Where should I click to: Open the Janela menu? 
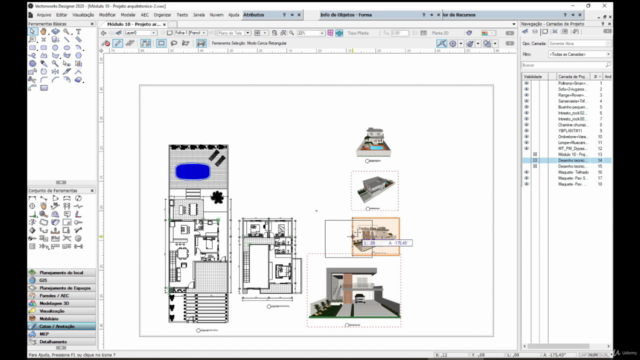[199, 15]
